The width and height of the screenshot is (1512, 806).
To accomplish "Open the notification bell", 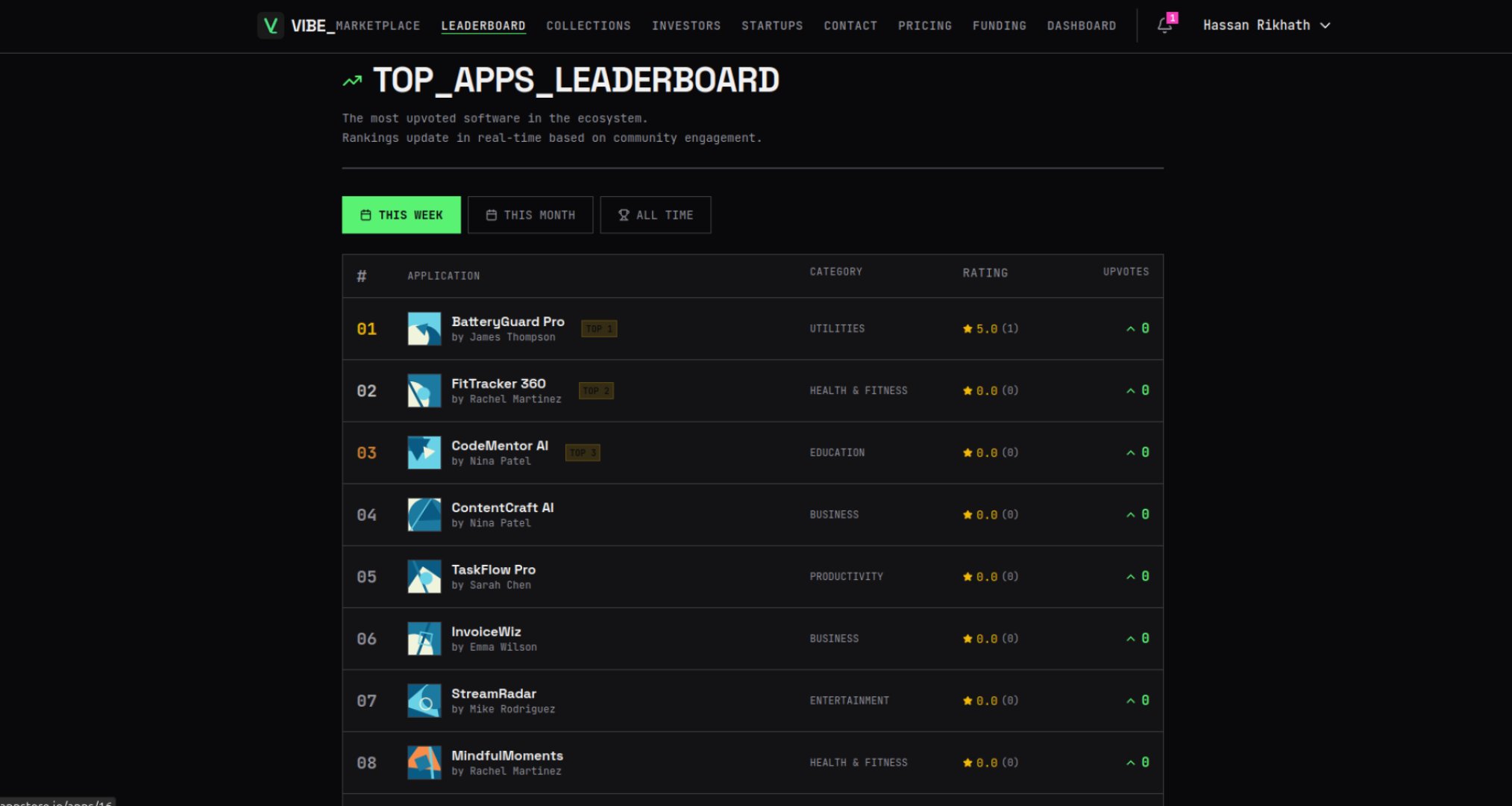I will pyautogui.click(x=1164, y=25).
